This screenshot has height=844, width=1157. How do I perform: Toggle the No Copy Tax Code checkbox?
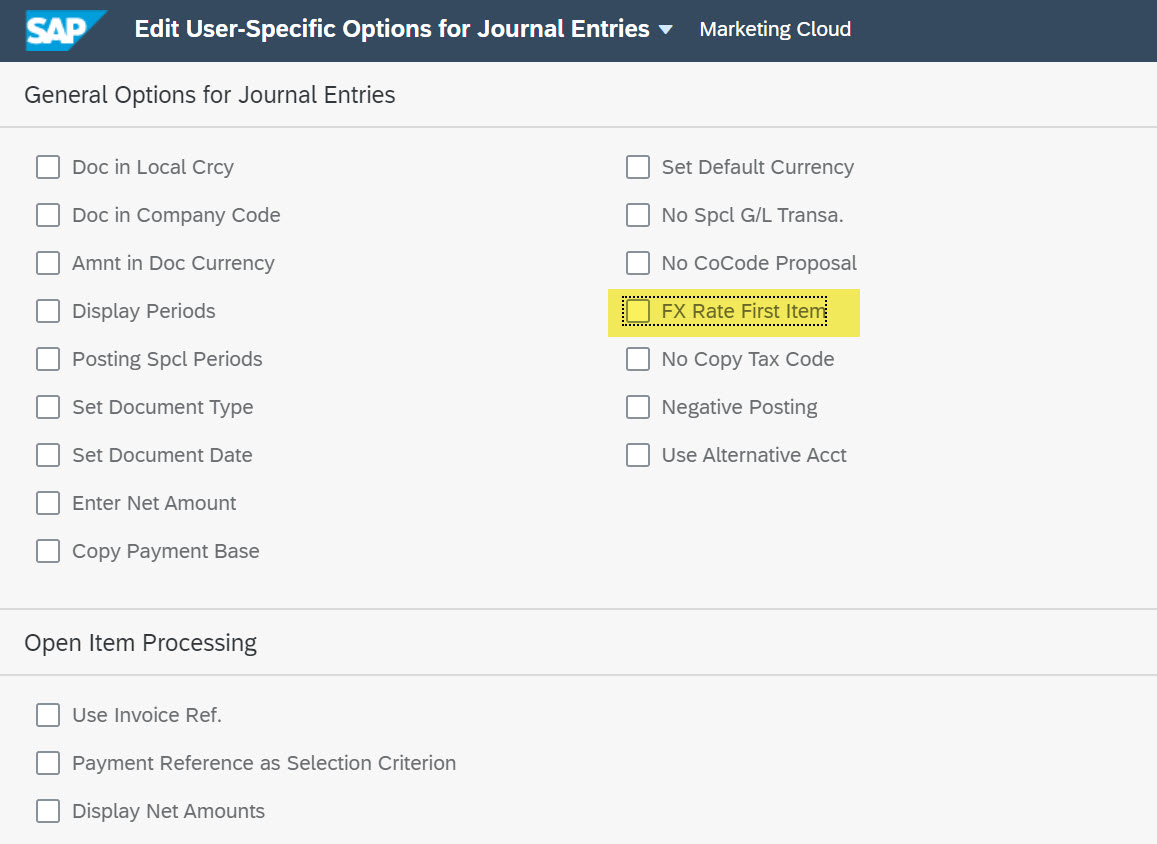tap(638, 359)
